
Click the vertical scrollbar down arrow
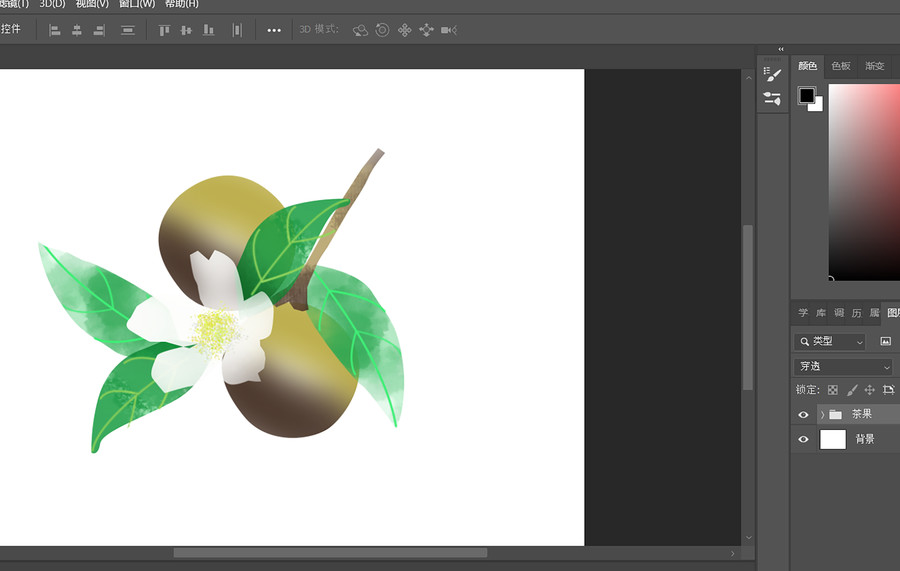pos(748,538)
